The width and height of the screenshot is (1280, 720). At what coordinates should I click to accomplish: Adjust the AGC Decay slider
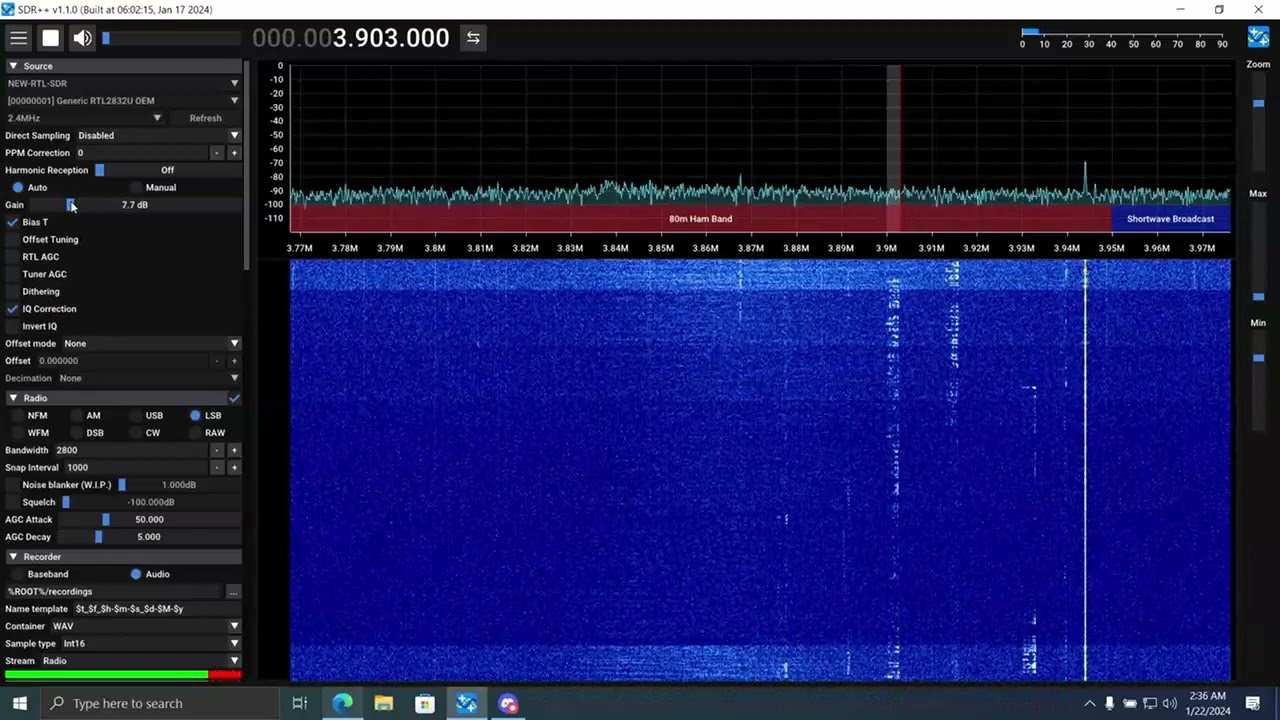pos(149,537)
